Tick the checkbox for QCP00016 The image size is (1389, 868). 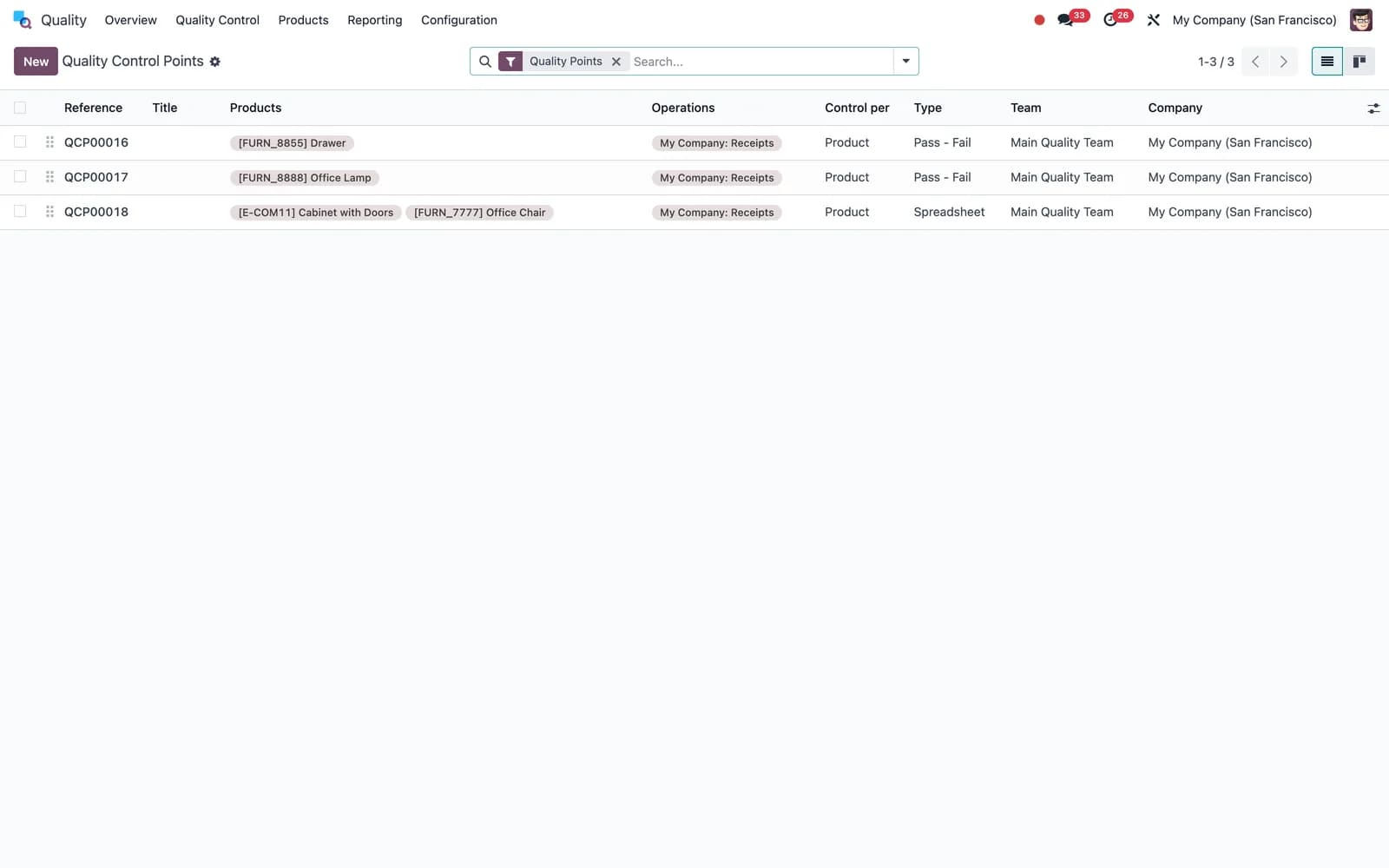[20, 142]
